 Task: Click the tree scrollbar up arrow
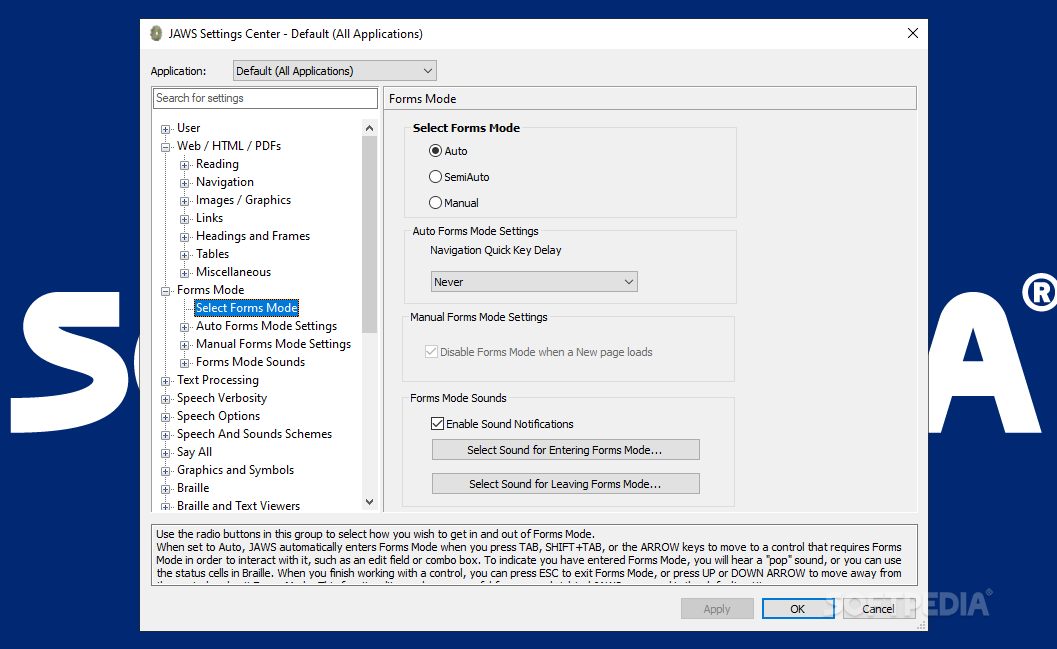coord(369,128)
